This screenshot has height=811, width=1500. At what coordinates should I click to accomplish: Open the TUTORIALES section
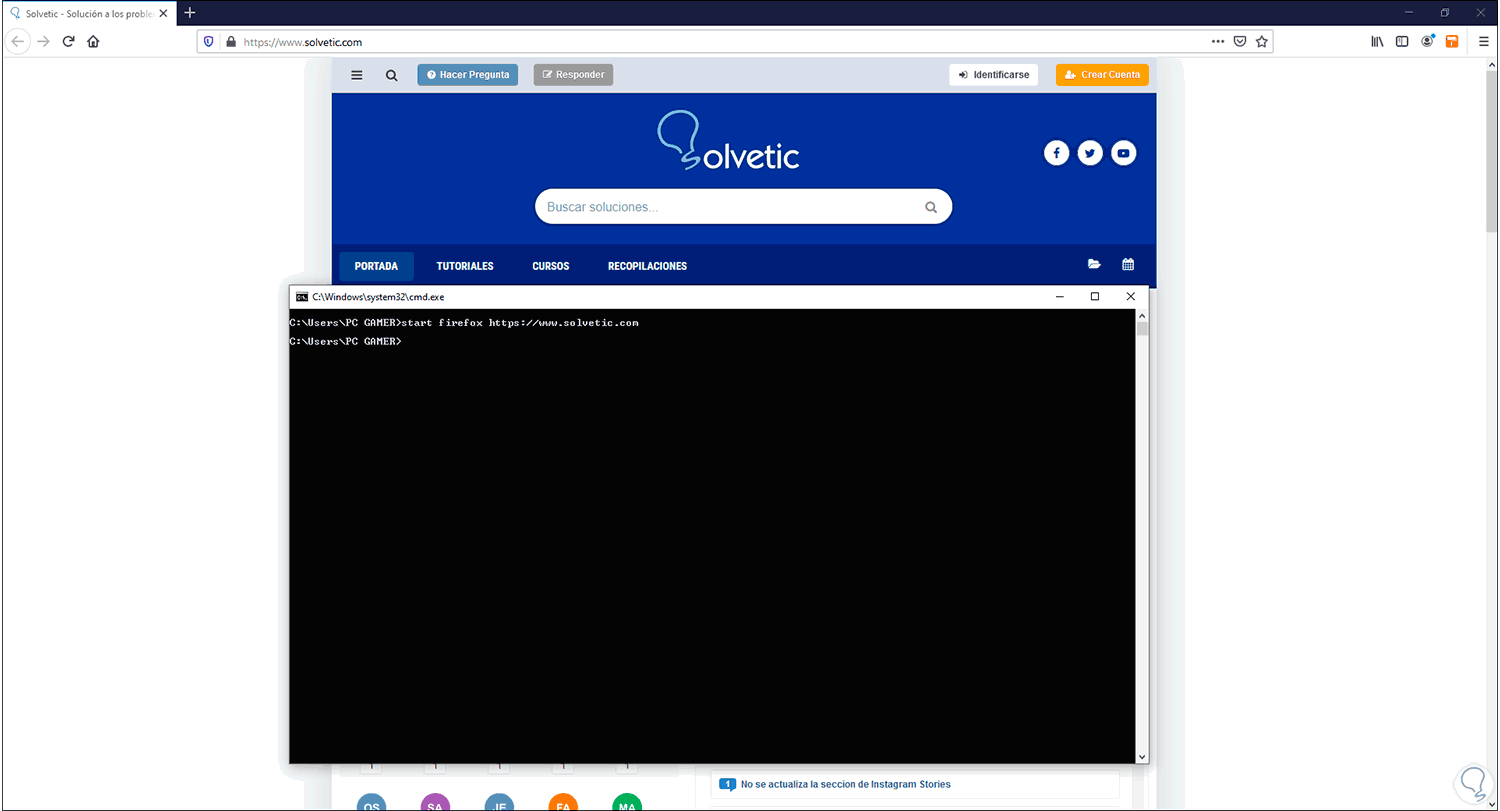pos(465,266)
